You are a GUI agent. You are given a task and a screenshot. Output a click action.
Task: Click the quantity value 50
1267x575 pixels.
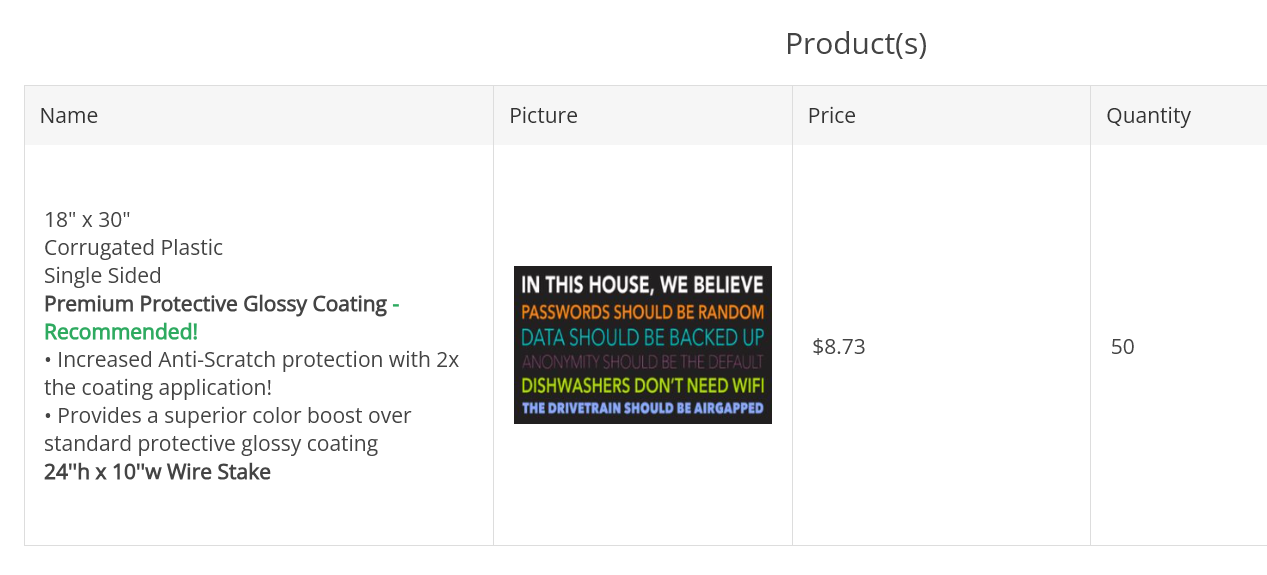coord(1122,347)
